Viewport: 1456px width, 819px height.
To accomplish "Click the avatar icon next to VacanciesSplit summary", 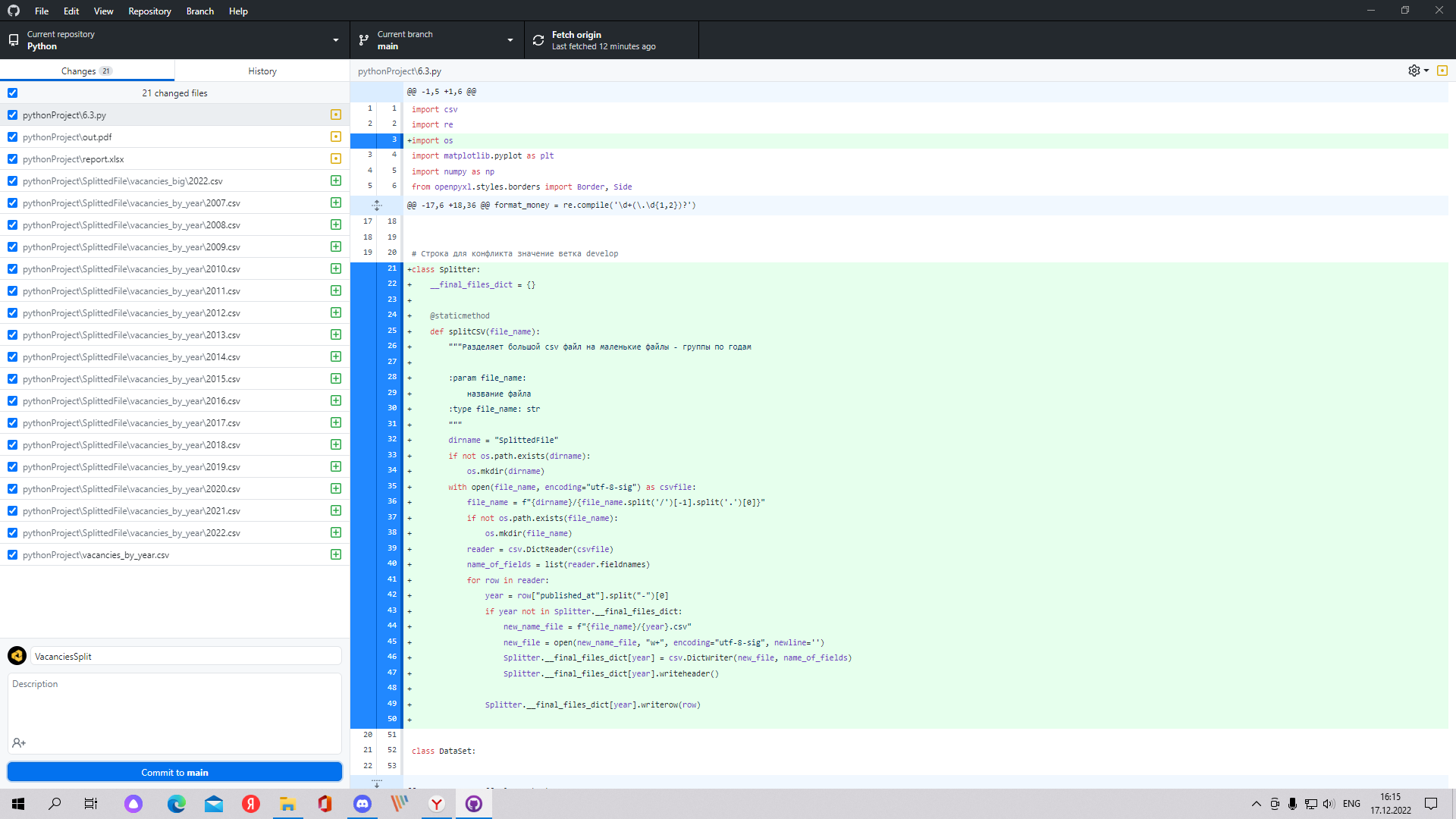I will point(17,655).
